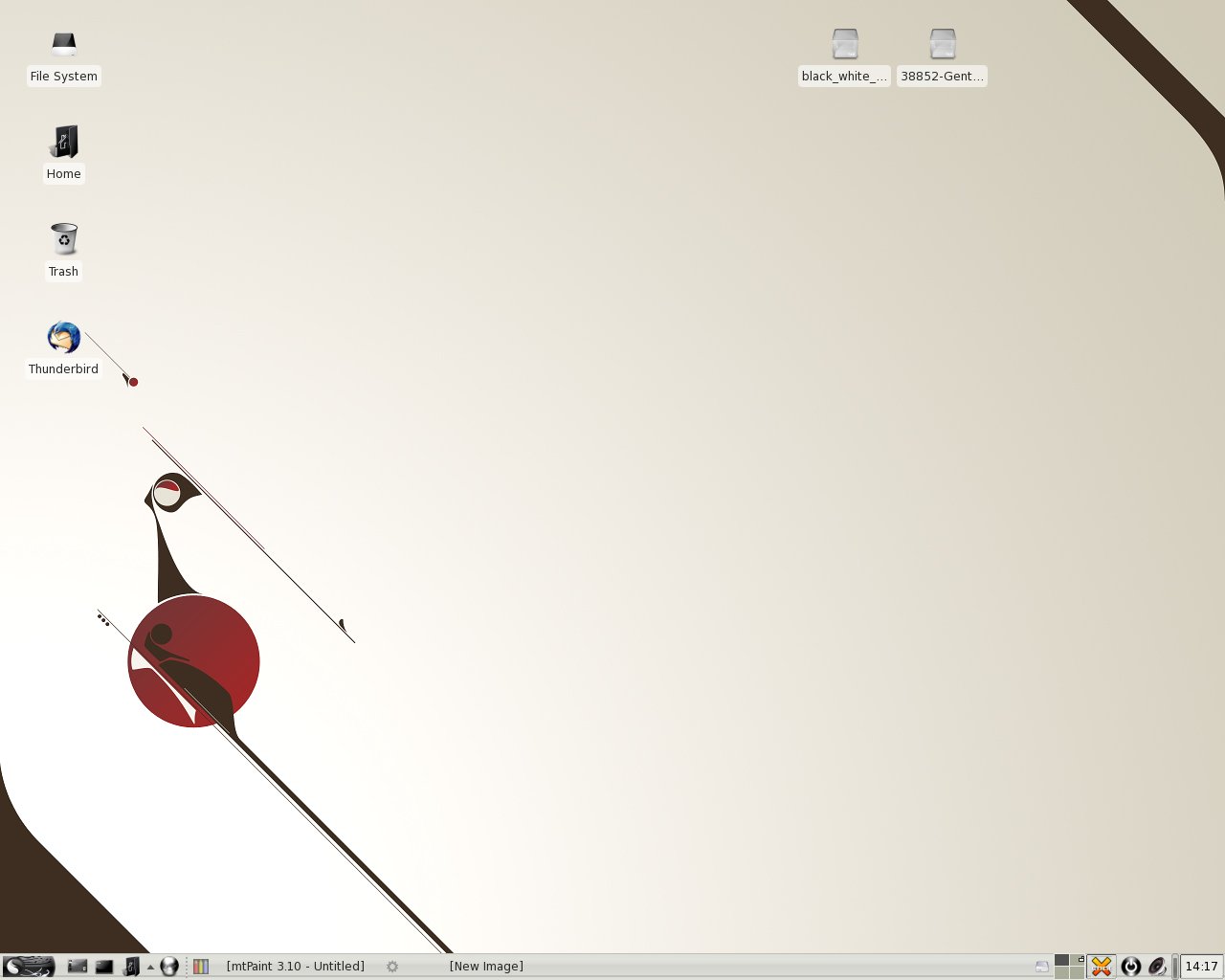Switch to the New Image window
The image size is (1225, 980).
(486, 967)
